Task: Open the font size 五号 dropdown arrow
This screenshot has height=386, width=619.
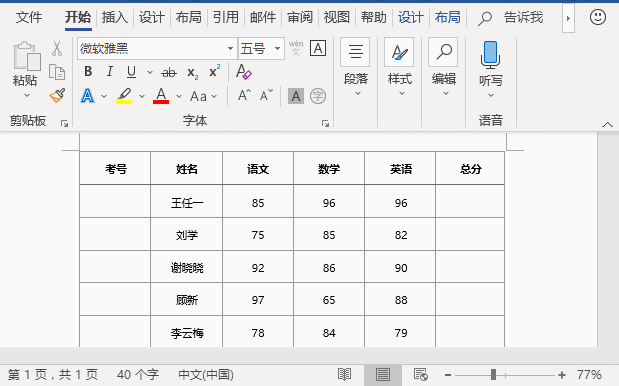Action: [x=278, y=49]
